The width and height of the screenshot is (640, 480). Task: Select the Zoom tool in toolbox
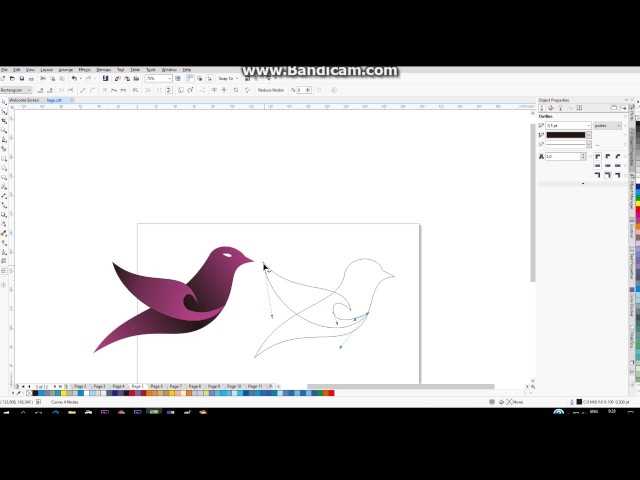point(4,130)
